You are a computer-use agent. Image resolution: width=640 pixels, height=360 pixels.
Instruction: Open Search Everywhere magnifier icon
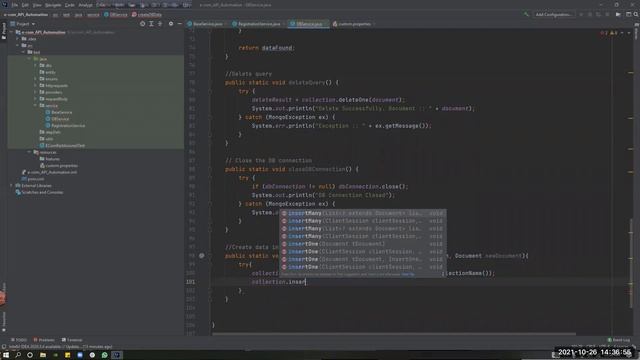[x=636, y=14]
